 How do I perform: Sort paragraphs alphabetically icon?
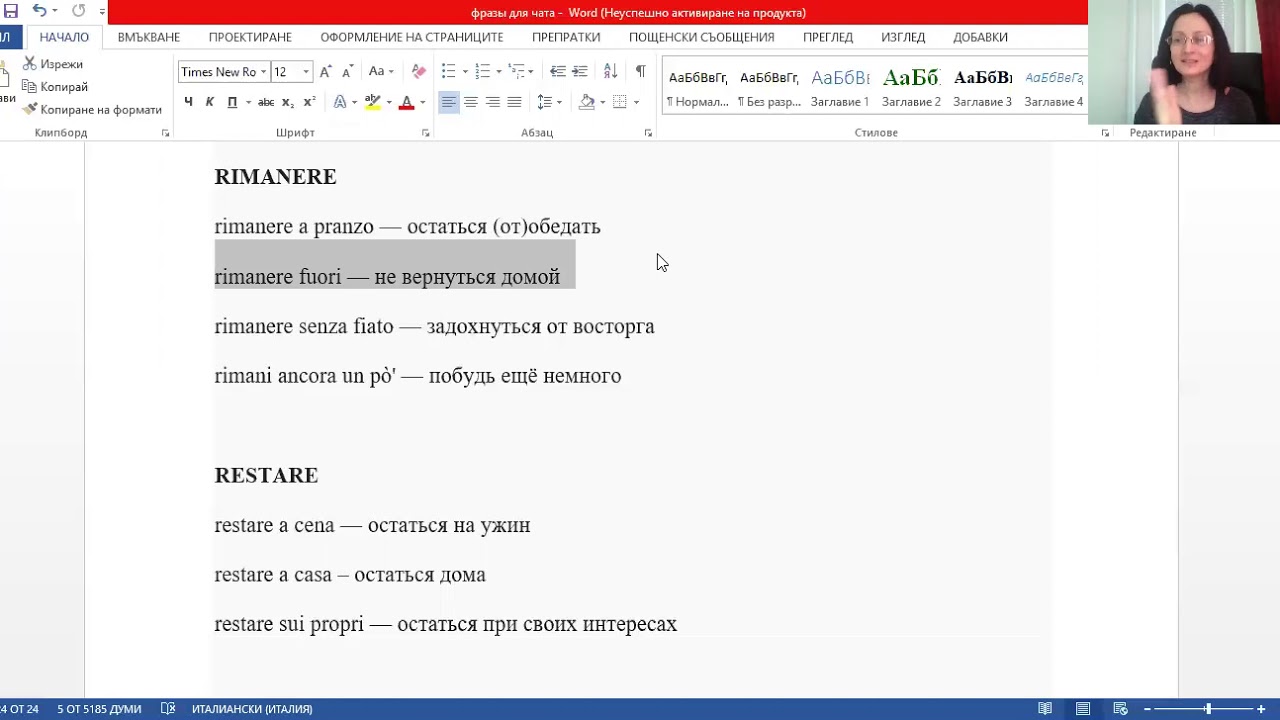click(x=610, y=72)
